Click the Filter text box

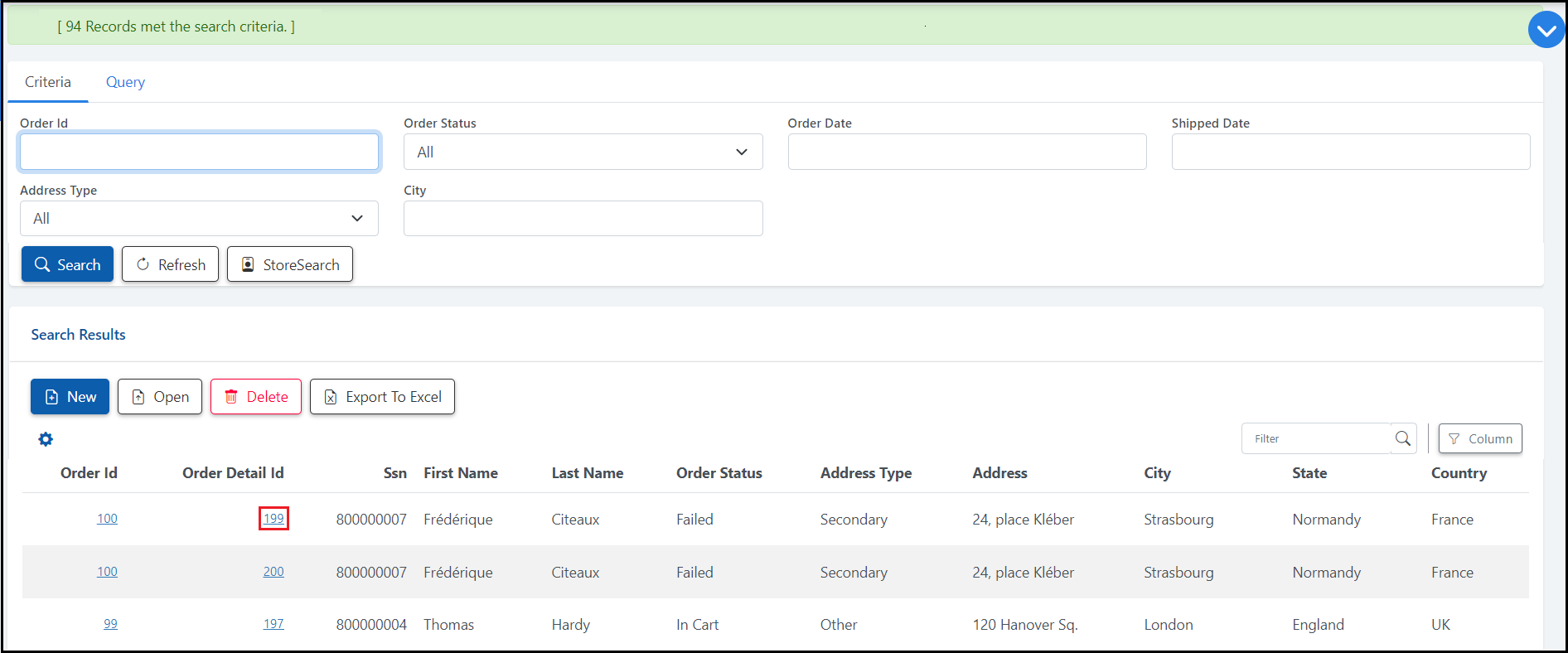click(1316, 438)
